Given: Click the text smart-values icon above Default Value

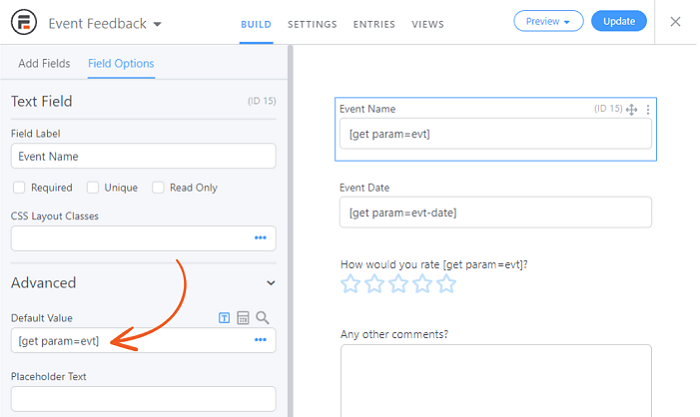Looking at the screenshot, I should pos(224,318).
